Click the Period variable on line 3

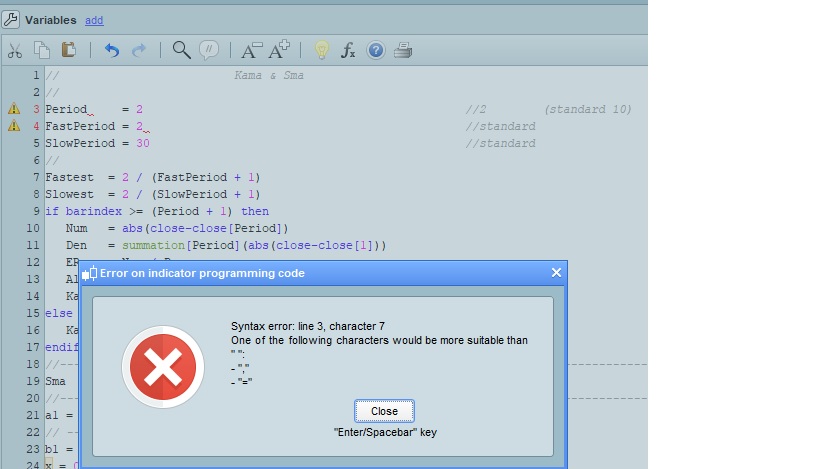(x=66, y=109)
